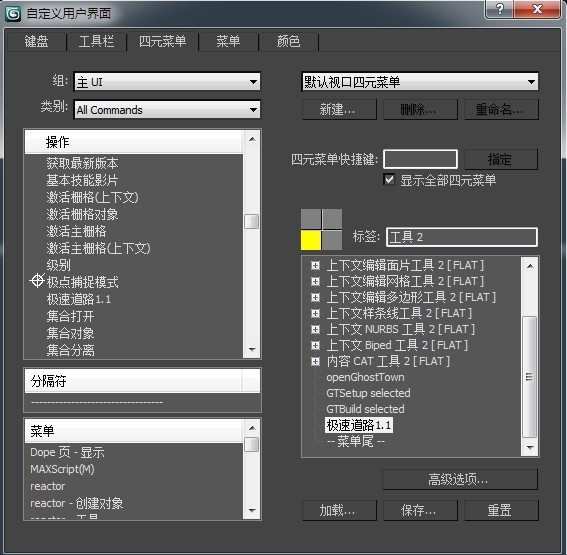Click the 标签 field containing 工具 2
Viewport: 567px width, 555px height.
(x=462, y=237)
